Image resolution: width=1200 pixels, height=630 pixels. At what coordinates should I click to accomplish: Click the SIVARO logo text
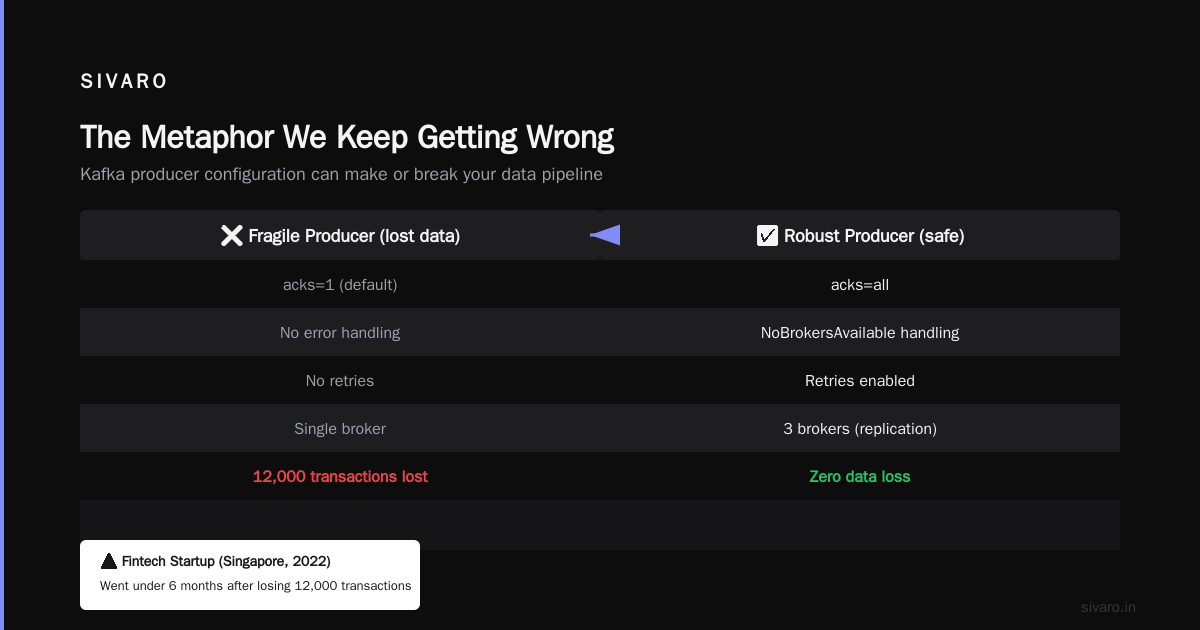click(124, 82)
